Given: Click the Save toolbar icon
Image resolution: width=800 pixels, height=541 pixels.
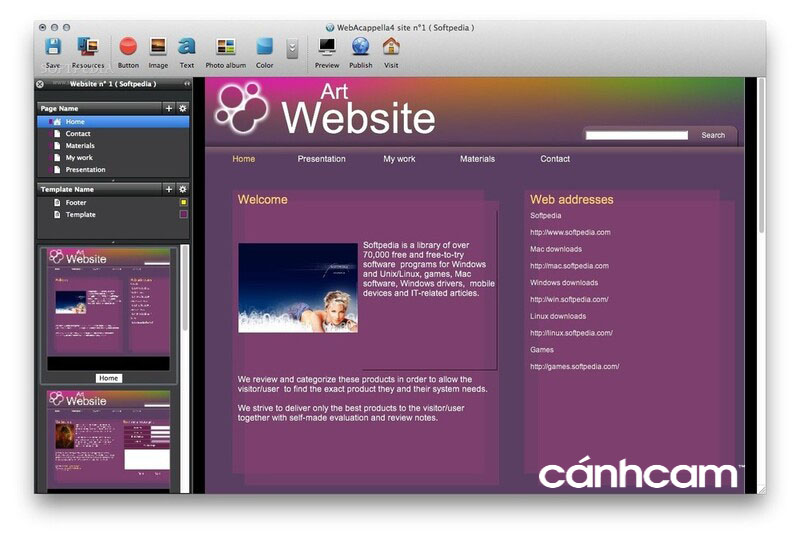Looking at the screenshot, I should [53, 46].
